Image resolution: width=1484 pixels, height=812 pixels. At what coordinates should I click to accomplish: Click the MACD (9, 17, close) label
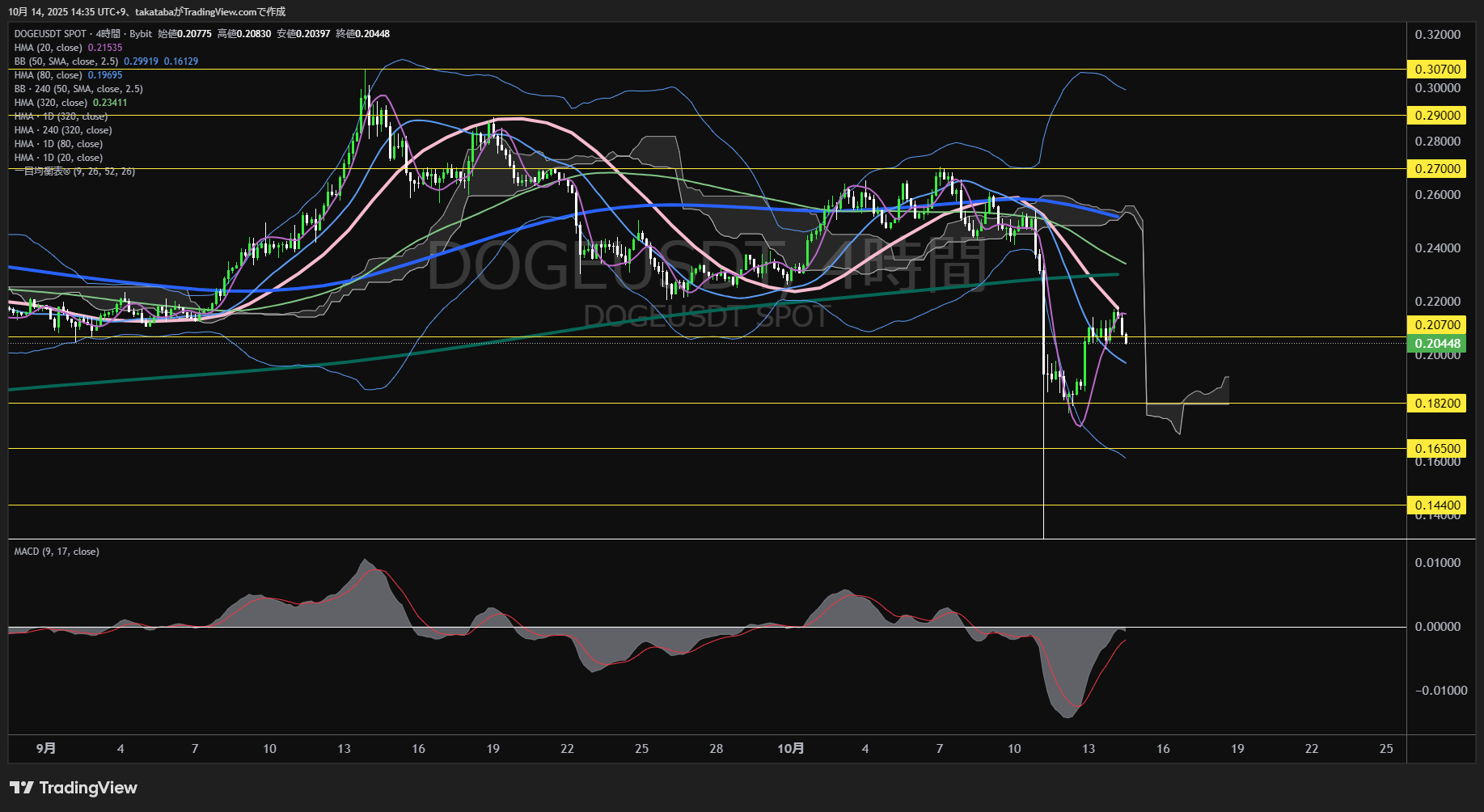pos(57,552)
